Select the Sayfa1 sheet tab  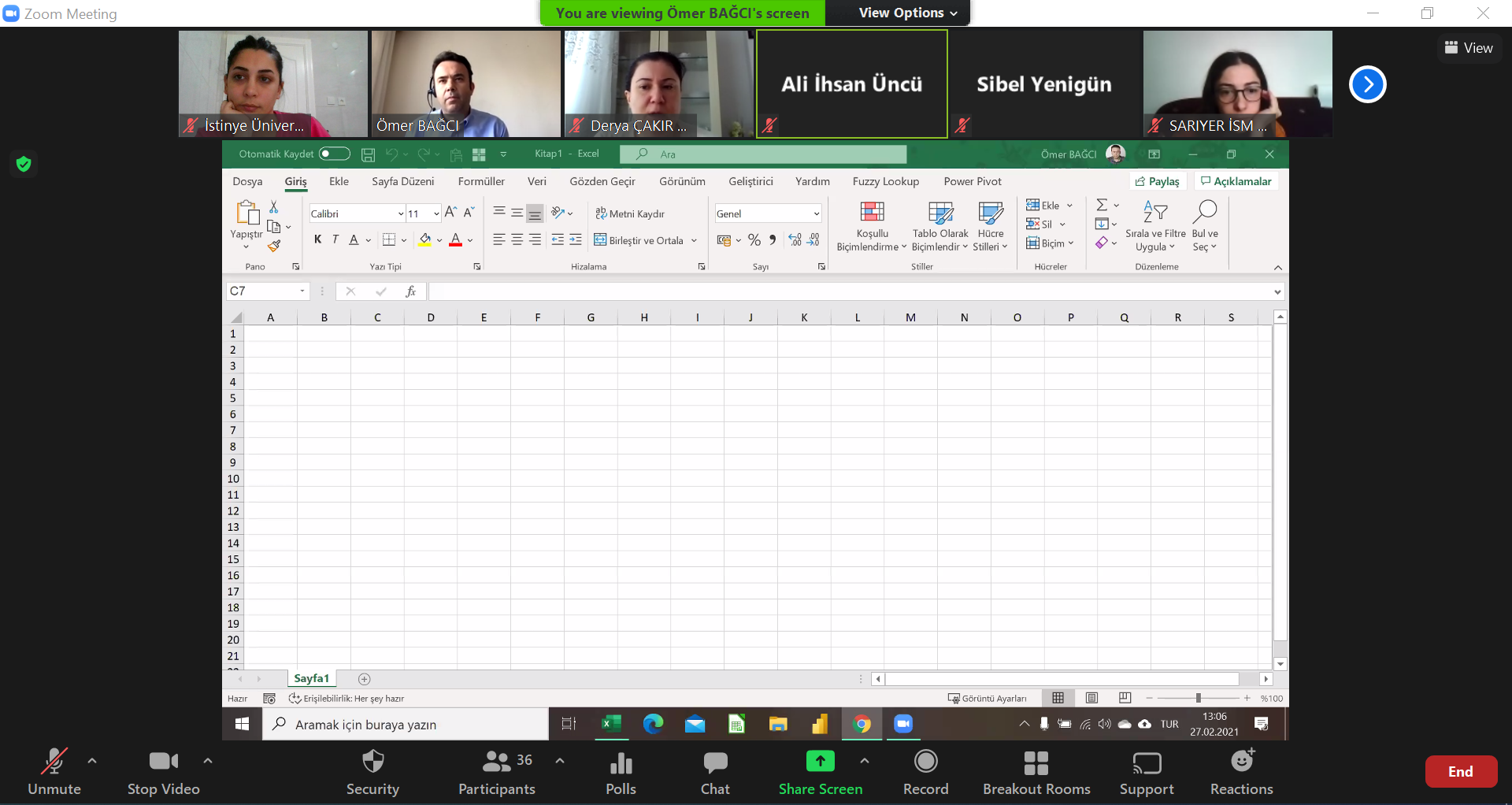coord(311,678)
